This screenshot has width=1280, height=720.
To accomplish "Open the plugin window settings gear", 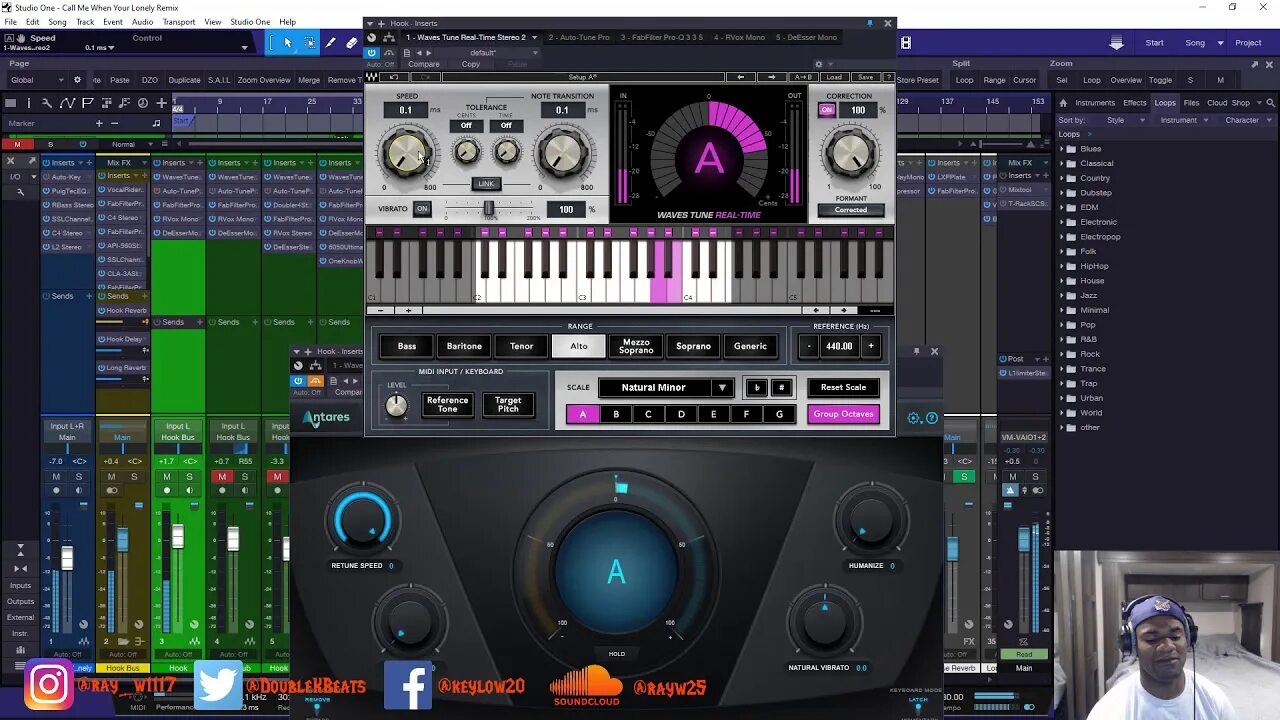I will click(x=818, y=64).
